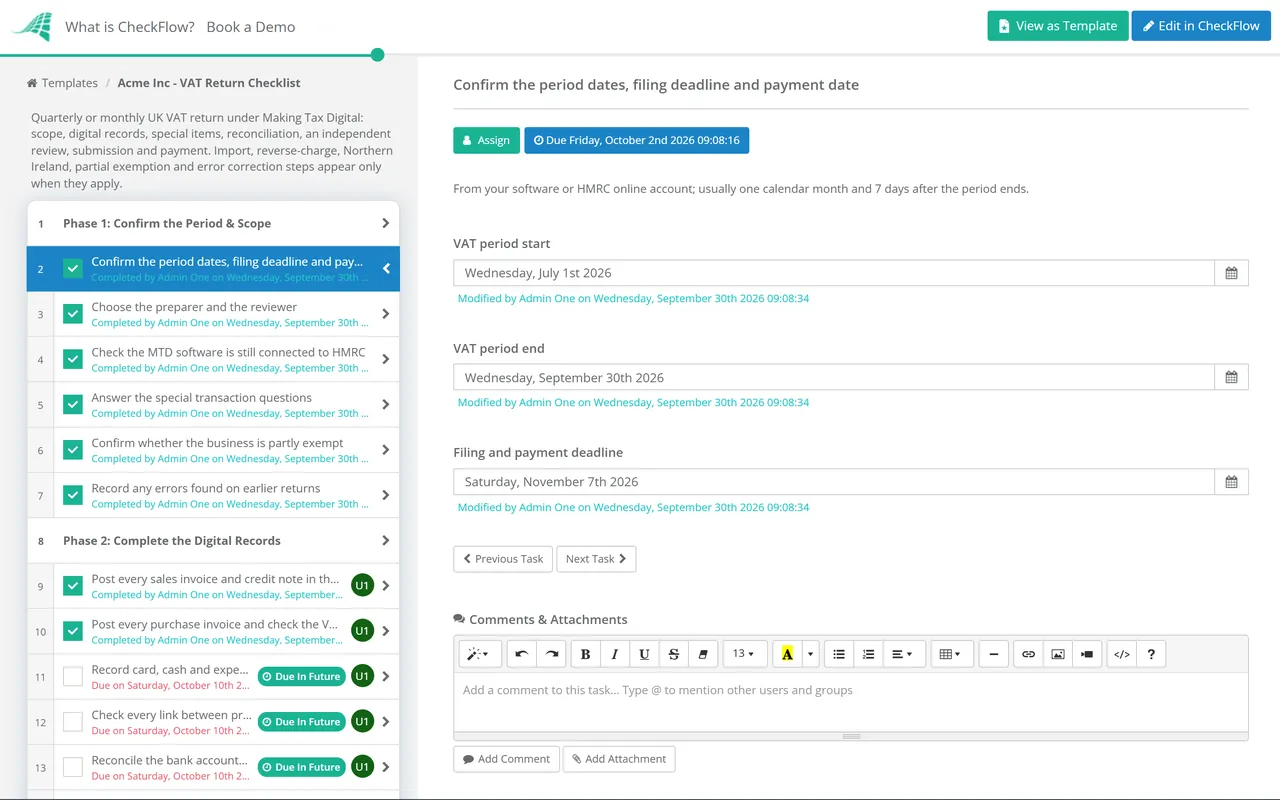The height and width of the screenshot is (800, 1280).
Task: Click Edit in CheckFlow button
Action: pos(1201,26)
